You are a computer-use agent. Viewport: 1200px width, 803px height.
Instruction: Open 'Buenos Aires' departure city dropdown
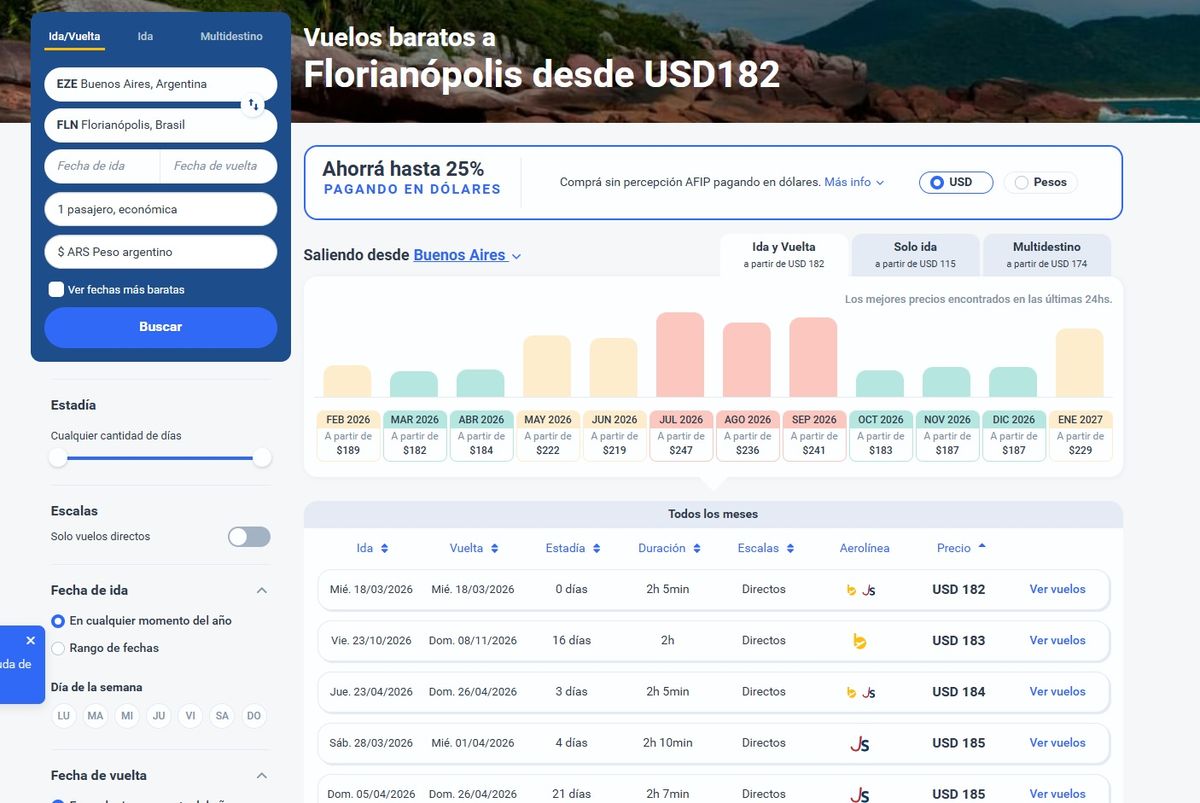(467, 255)
